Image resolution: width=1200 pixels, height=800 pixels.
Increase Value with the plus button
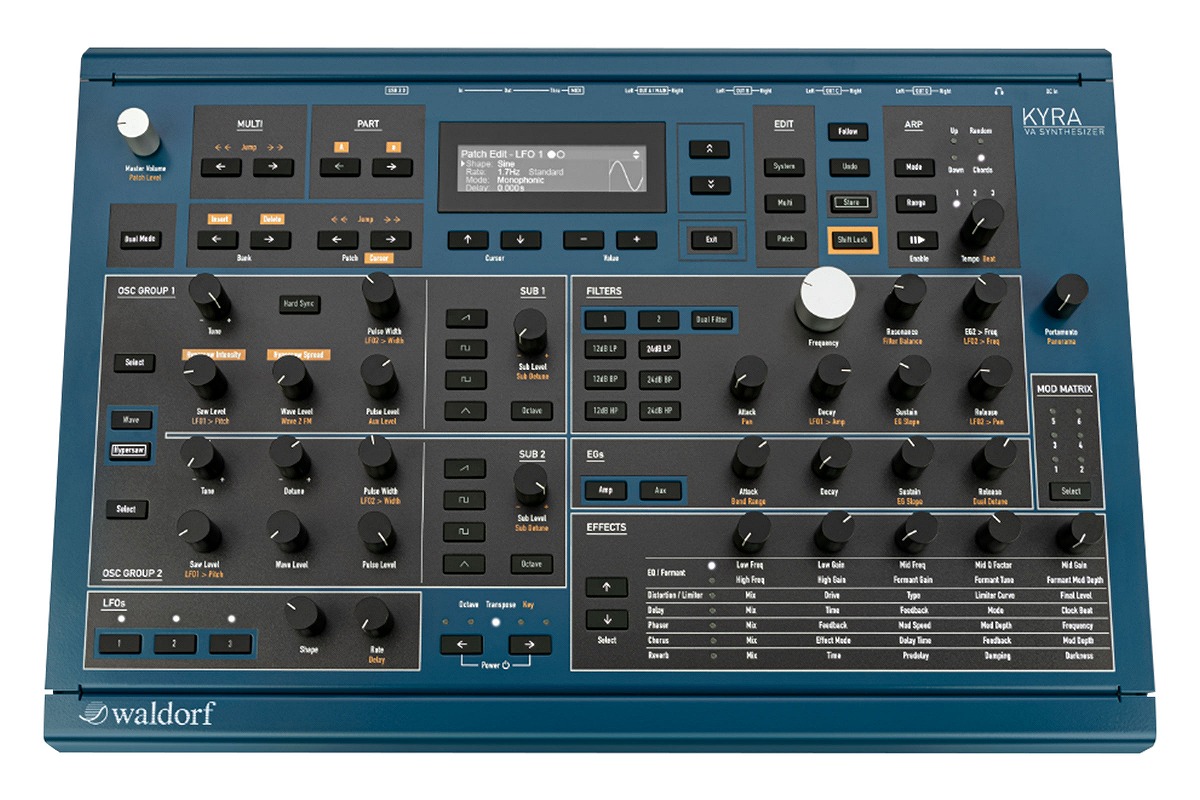(636, 240)
